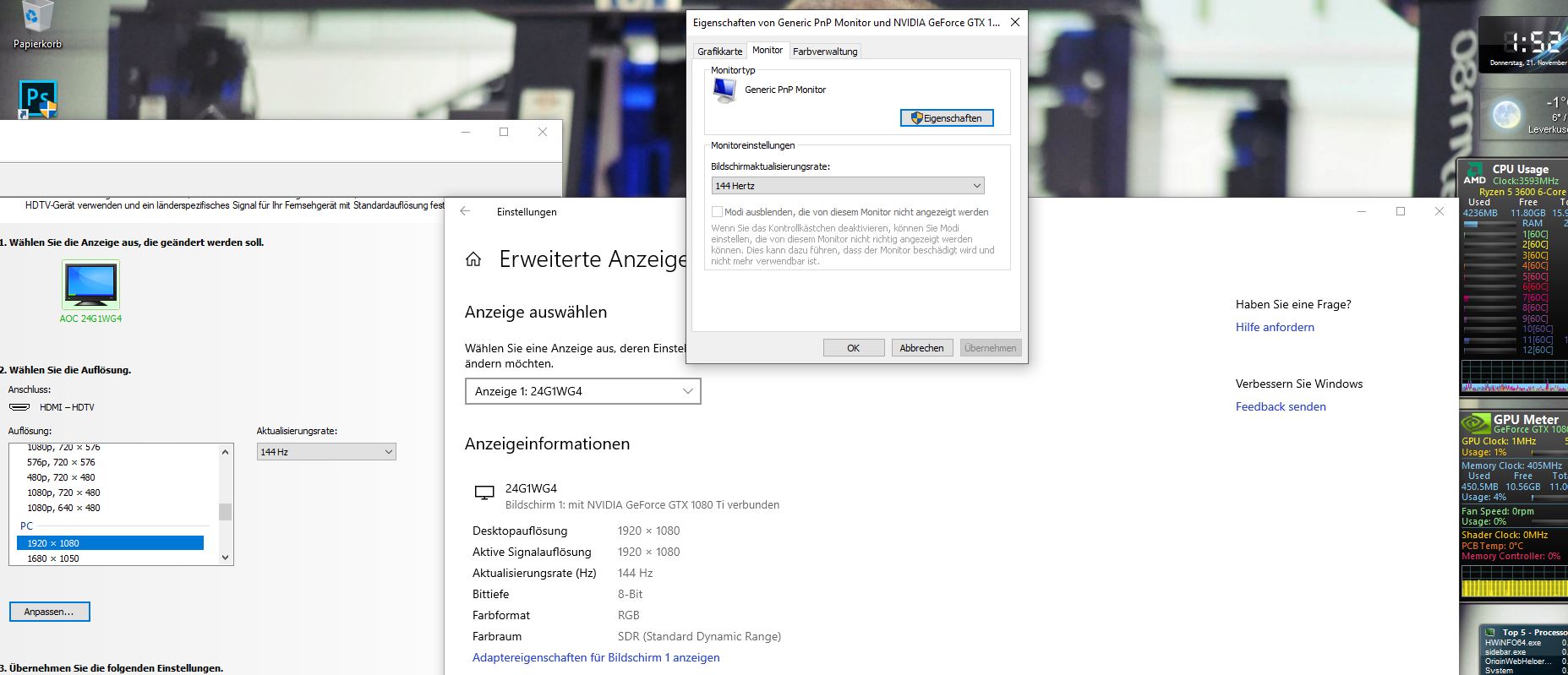The height and width of the screenshot is (675, 1568).
Task: Click the resolution list scroll-down arrow
Action: click(225, 558)
